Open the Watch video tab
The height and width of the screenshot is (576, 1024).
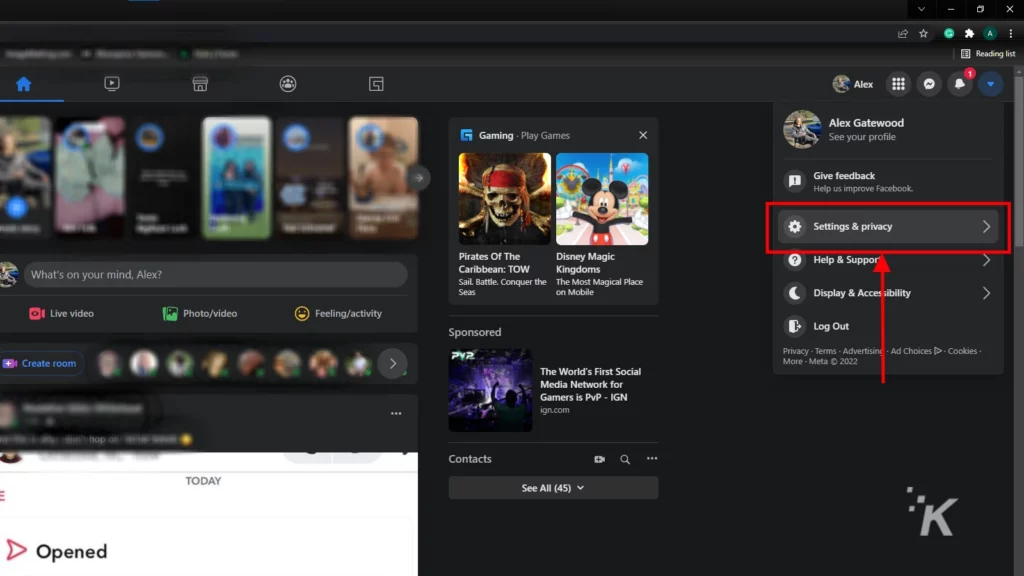click(x=112, y=84)
